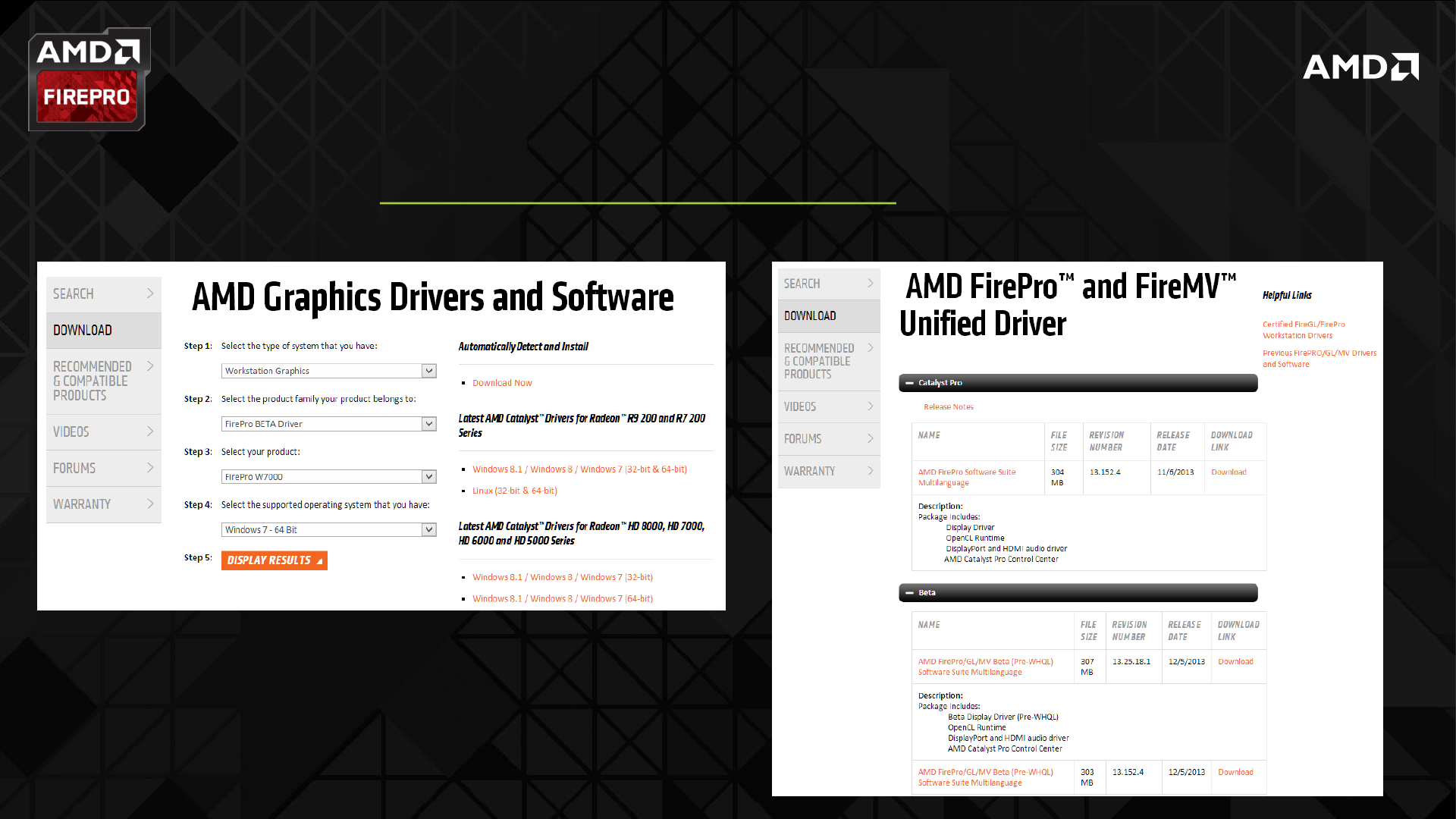This screenshot has width=1456, height=819.
Task: Click the arrow next to left Search
Action: point(150,293)
